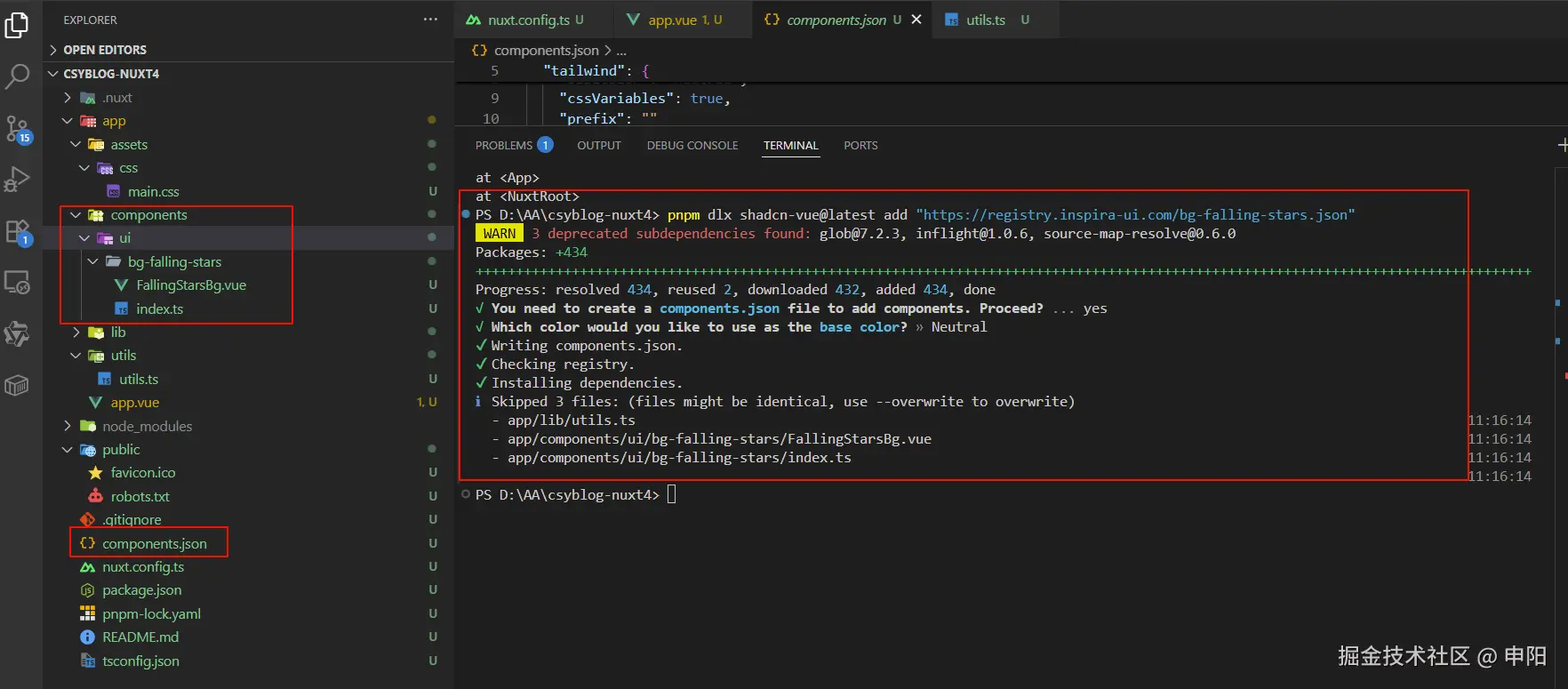This screenshot has height=689, width=1568.
Task: Open the Run and Debug view
Action: [17, 180]
